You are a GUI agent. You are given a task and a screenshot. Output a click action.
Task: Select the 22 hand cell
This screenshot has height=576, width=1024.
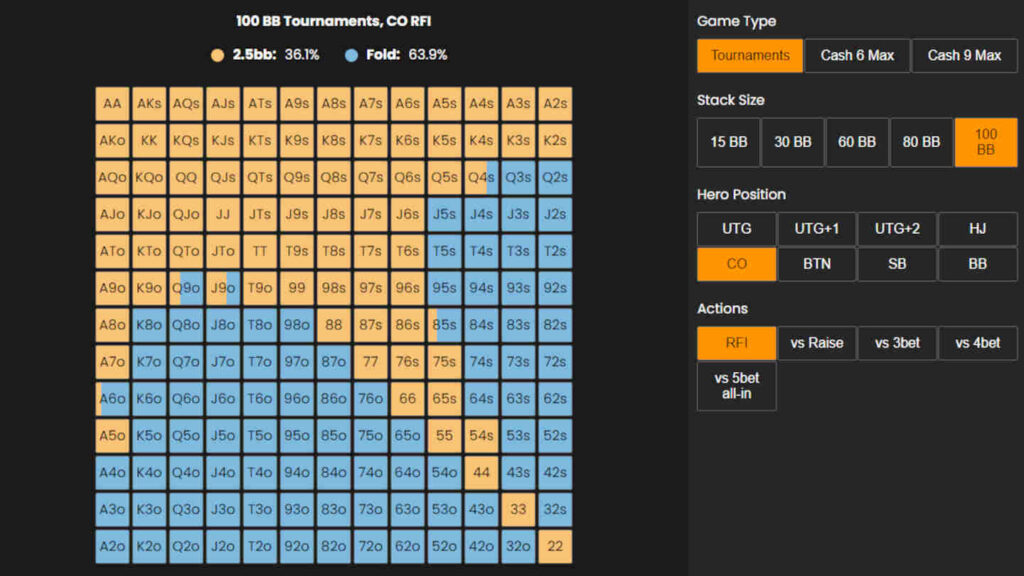pos(555,546)
